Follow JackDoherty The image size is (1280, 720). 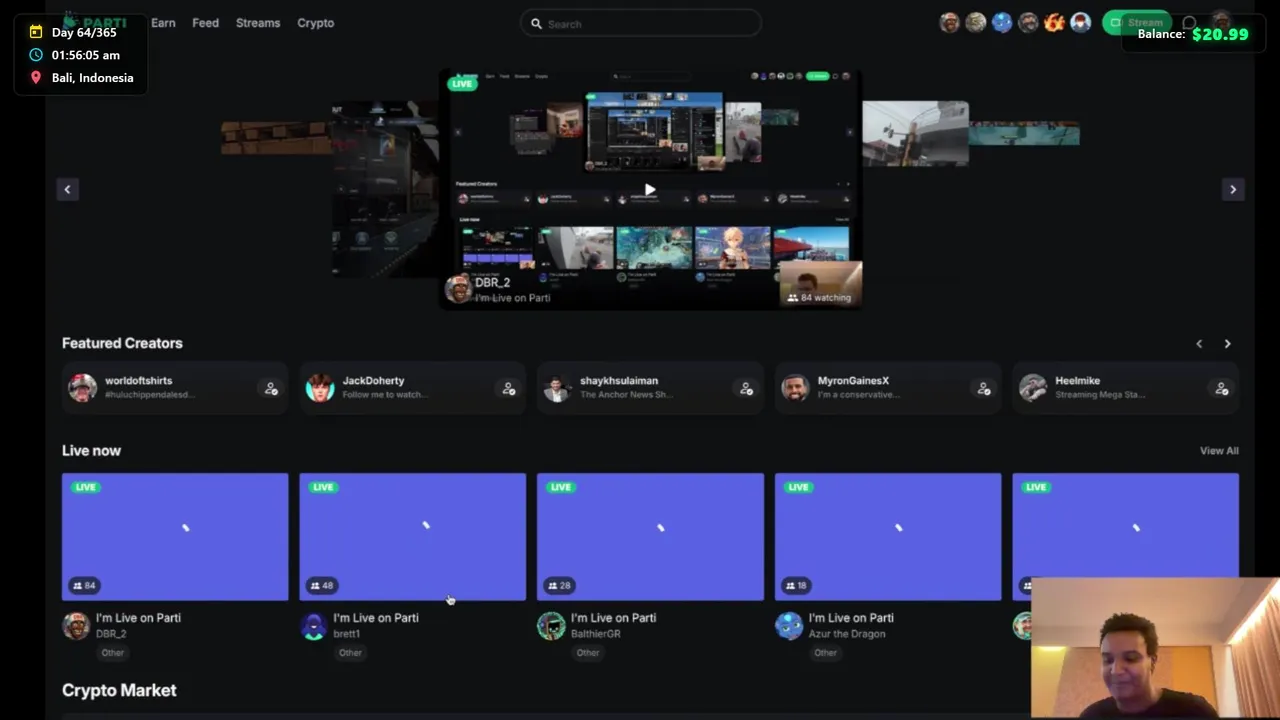coord(508,388)
